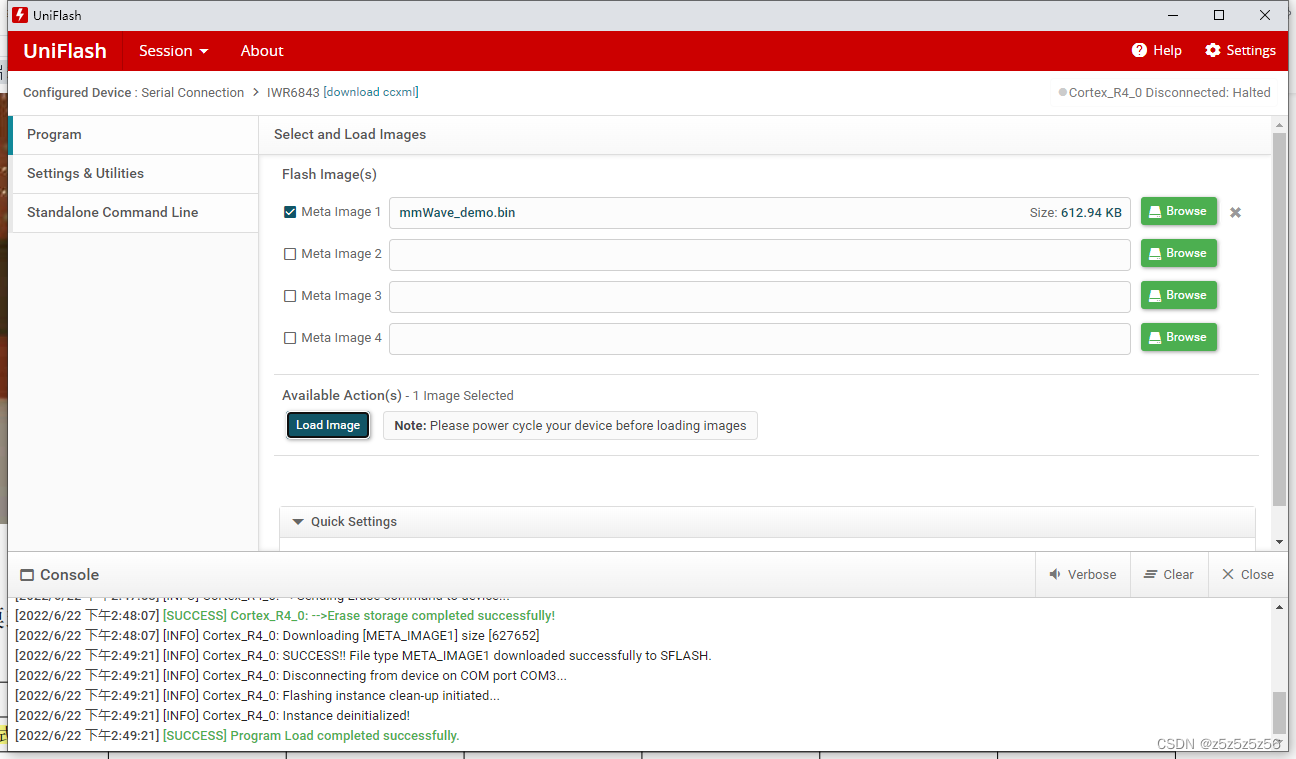
Task: Click the main panel scroll-down arrow
Action: click(1279, 542)
